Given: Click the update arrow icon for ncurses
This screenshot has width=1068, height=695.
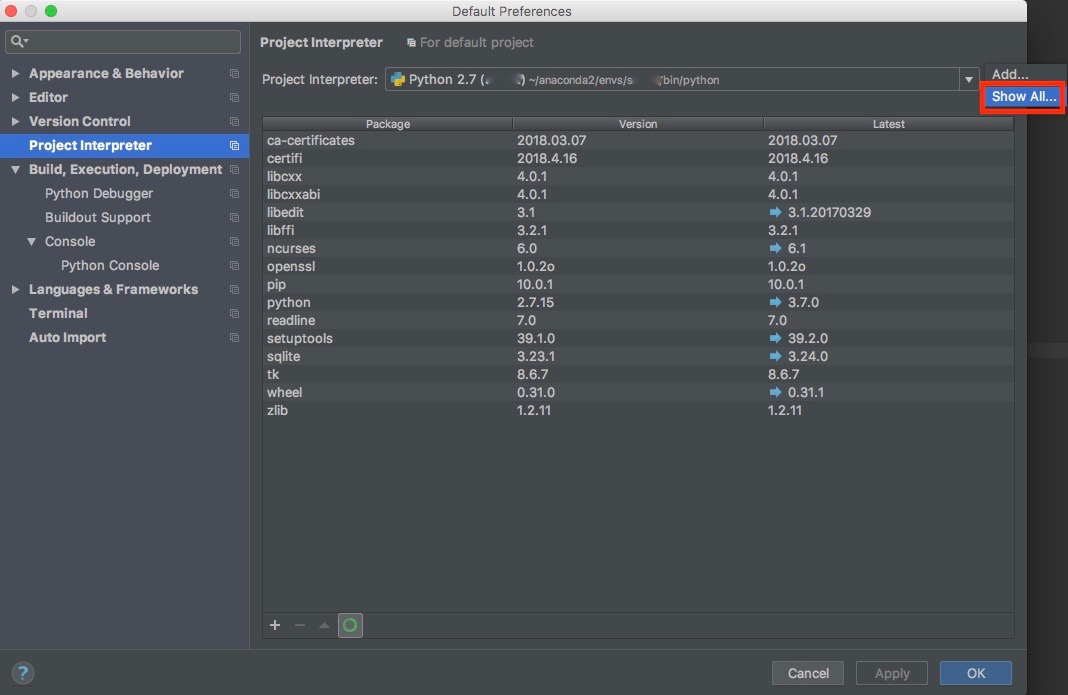Looking at the screenshot, I should pyautogui.click(x=775, y=248).
